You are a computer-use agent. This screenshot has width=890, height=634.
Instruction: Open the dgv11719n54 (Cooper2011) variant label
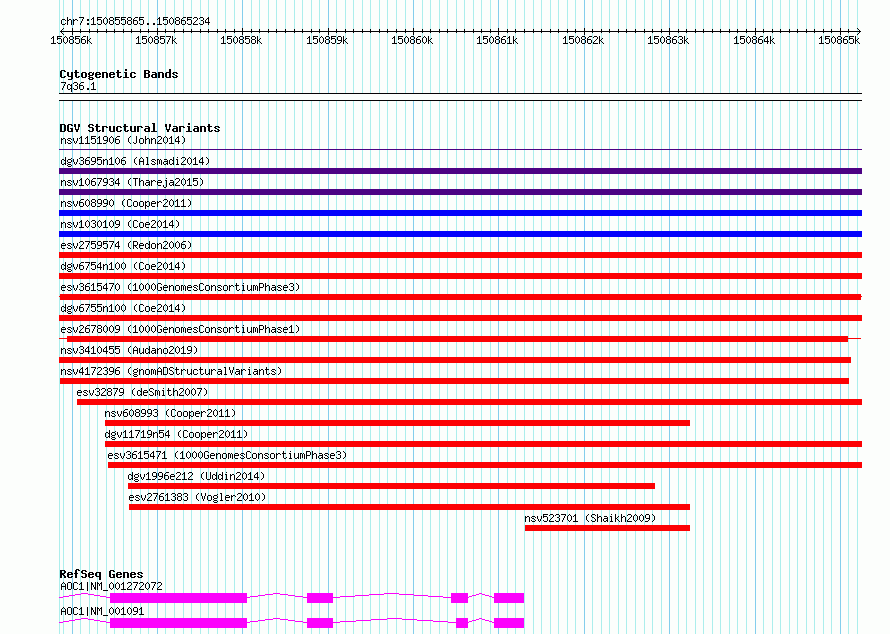click(x=177, y=434)
